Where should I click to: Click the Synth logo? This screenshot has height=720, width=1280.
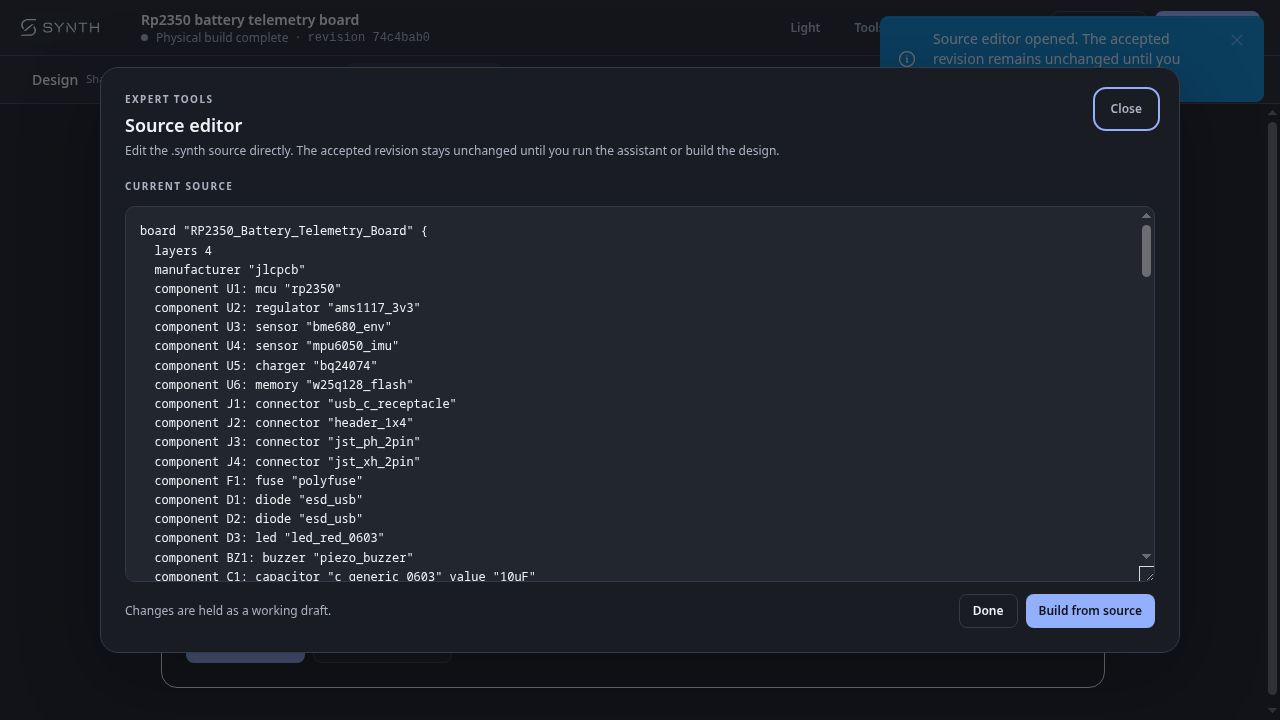pyautogui.click(x=60, y=28)
